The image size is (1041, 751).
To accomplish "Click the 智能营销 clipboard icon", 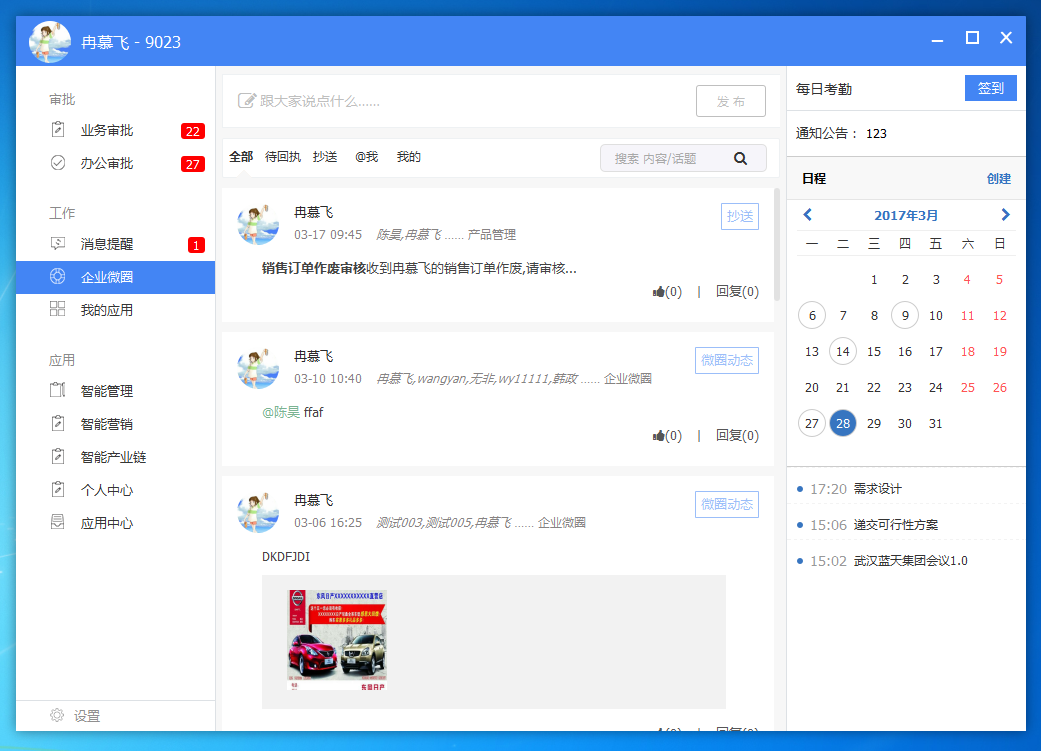I will [x=58, y=423].
